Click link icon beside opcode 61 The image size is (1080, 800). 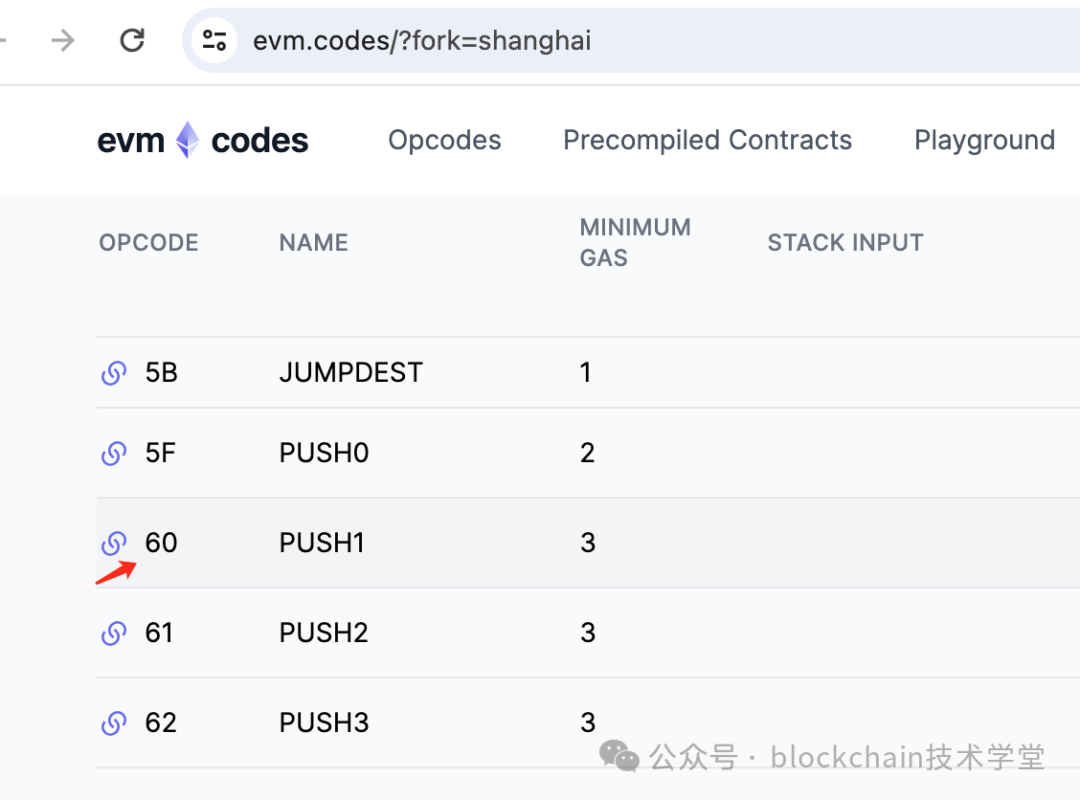coord(114,633)
